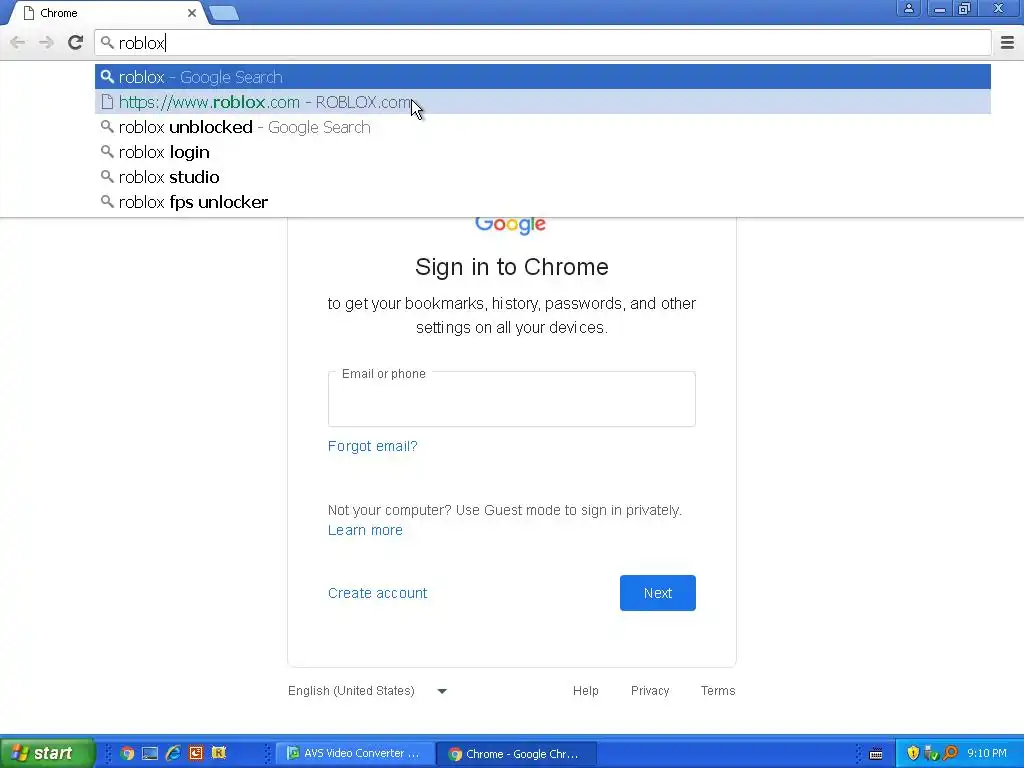This screenshot has height=768, width=1024.
Task: Click the security shield tray icon
Action: 913,753
